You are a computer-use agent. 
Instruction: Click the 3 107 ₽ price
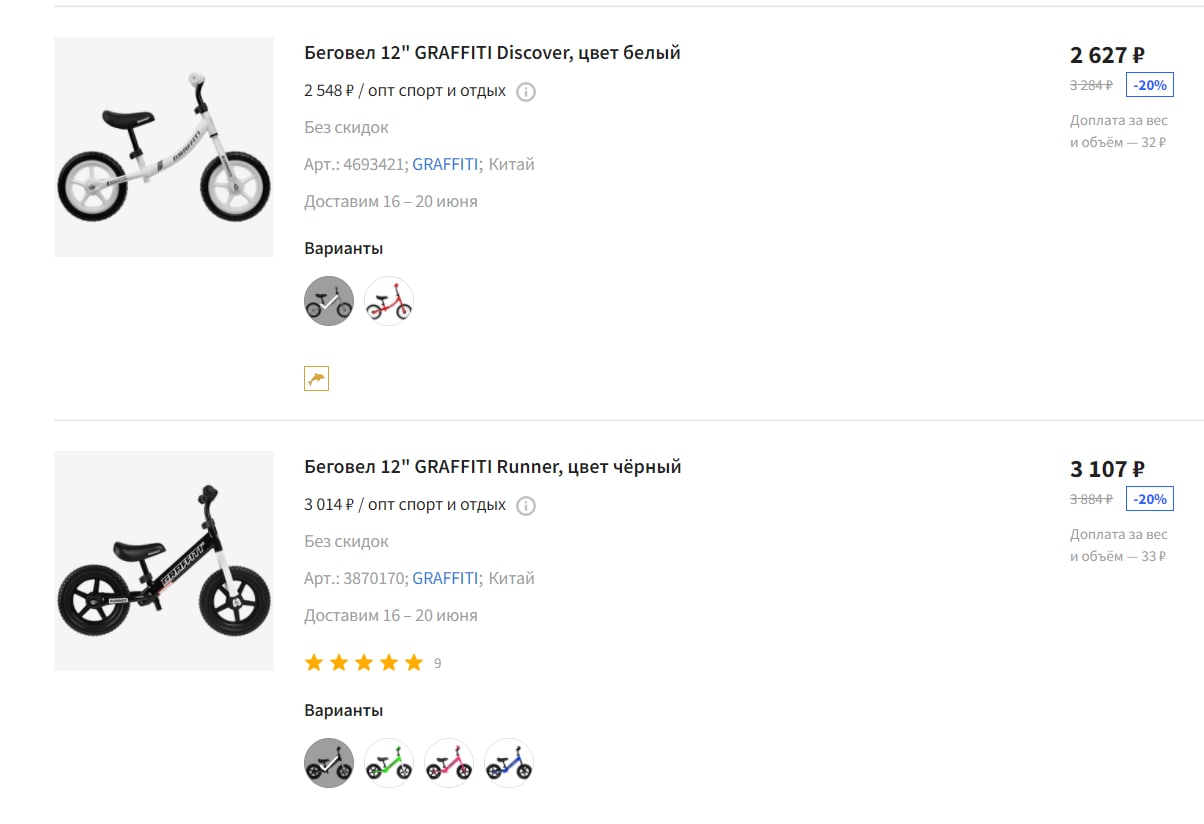click(1107, 469)
